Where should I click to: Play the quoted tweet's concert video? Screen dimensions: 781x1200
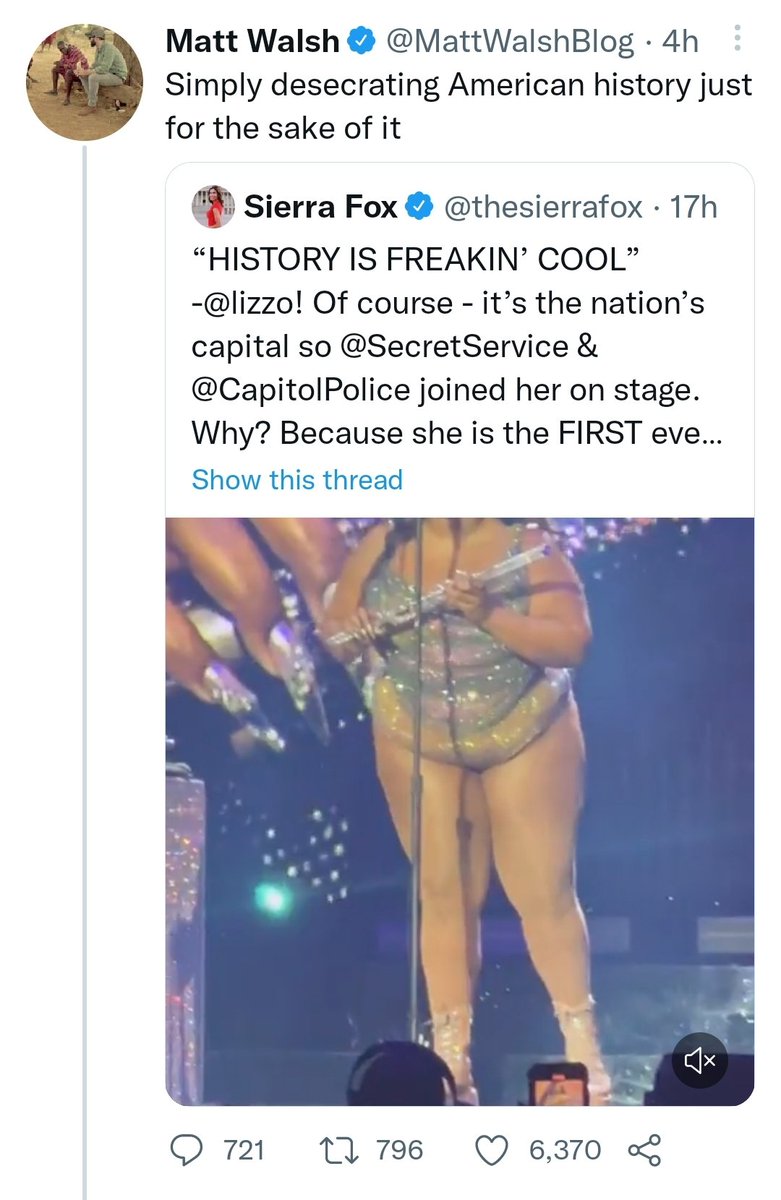[460, 811]
